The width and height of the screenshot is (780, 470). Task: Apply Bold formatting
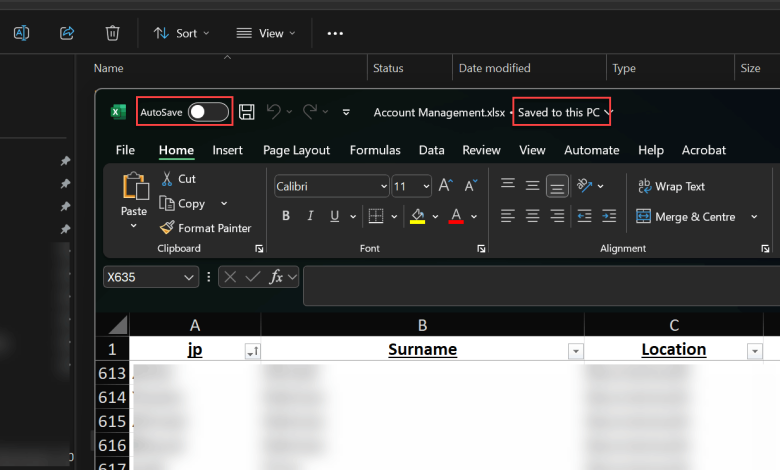pos(286,216)
